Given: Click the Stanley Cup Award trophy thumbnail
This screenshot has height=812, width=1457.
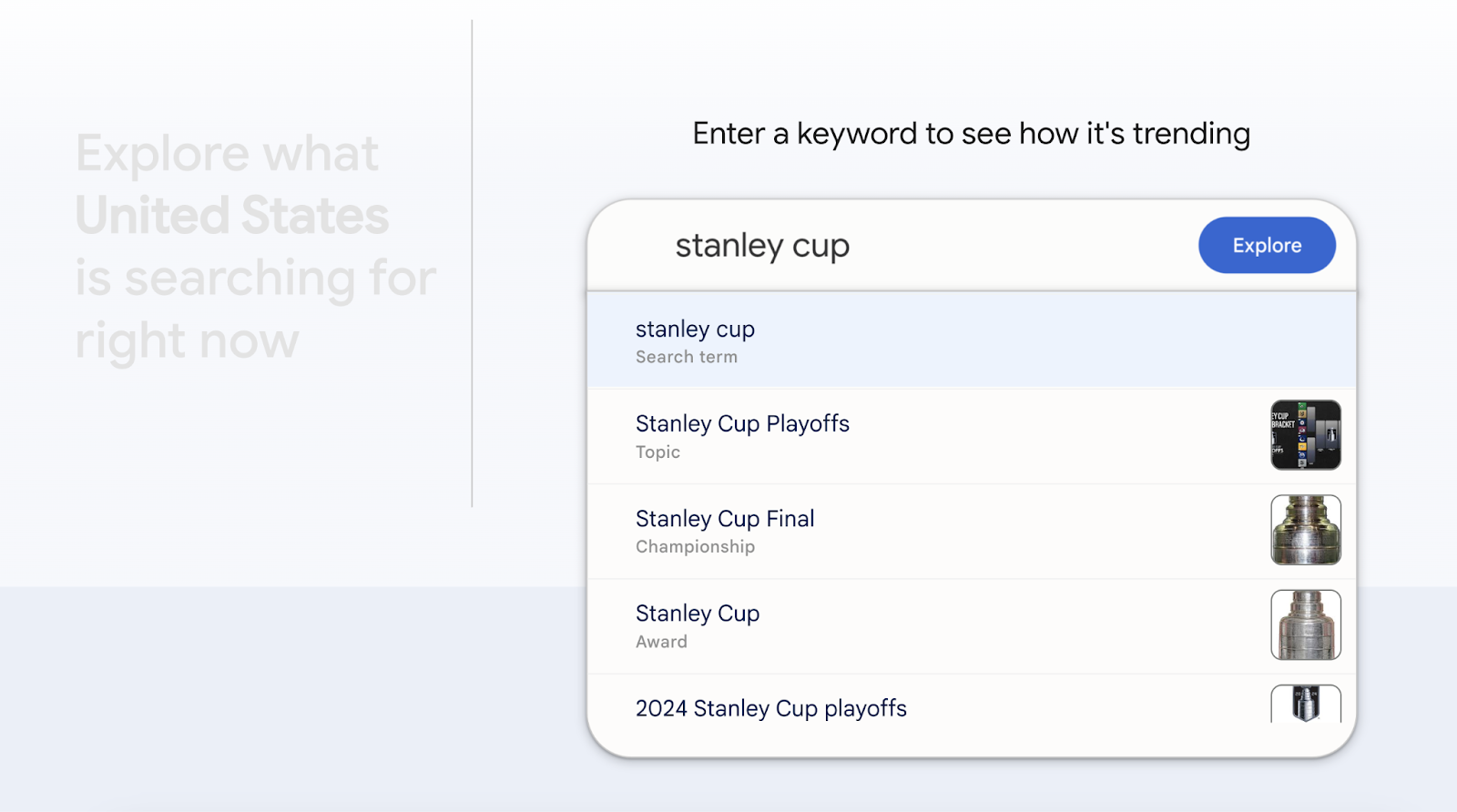Looking at the screenshot, I should 1305,624.
